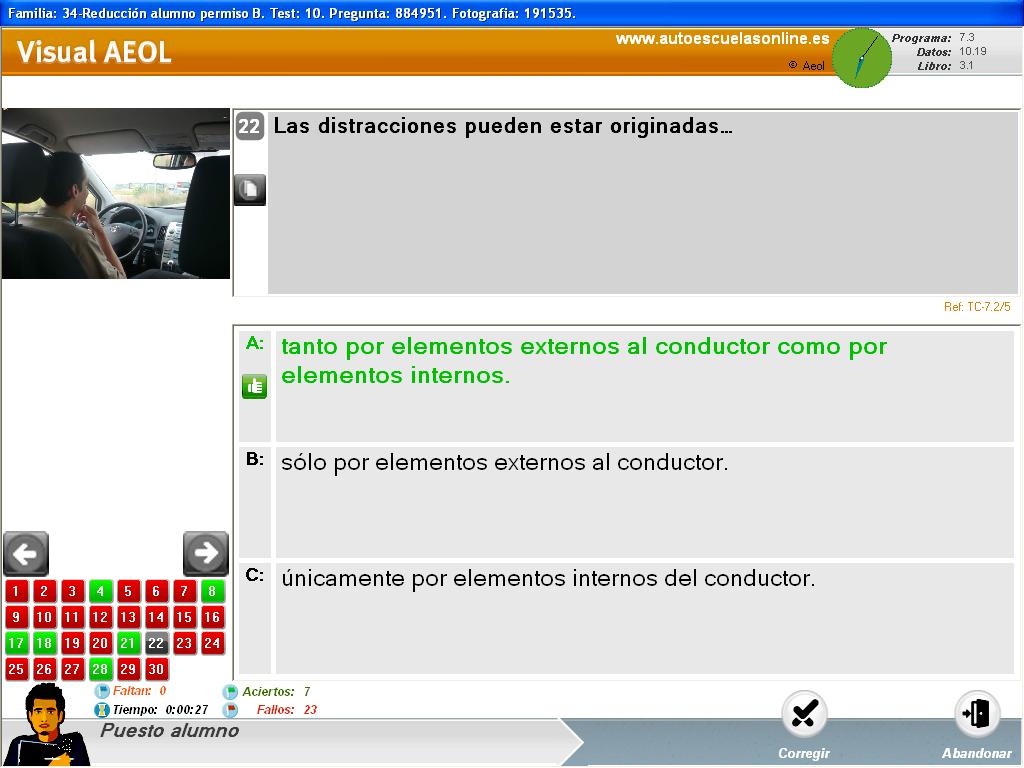Viewport: 1024px width, 768px height.
Task: Click the previous question left arrow
Action: 26,553
